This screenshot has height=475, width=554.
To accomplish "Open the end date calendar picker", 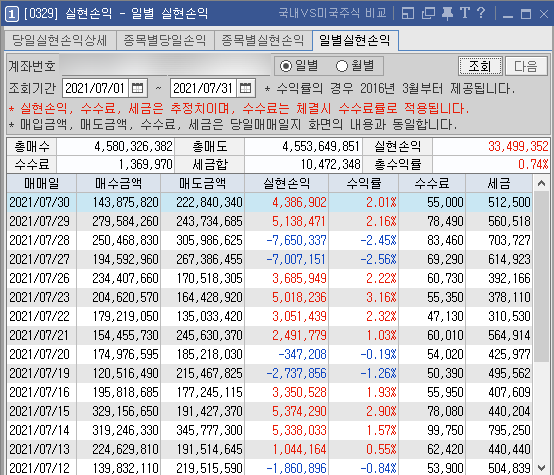I will (245, 88).
